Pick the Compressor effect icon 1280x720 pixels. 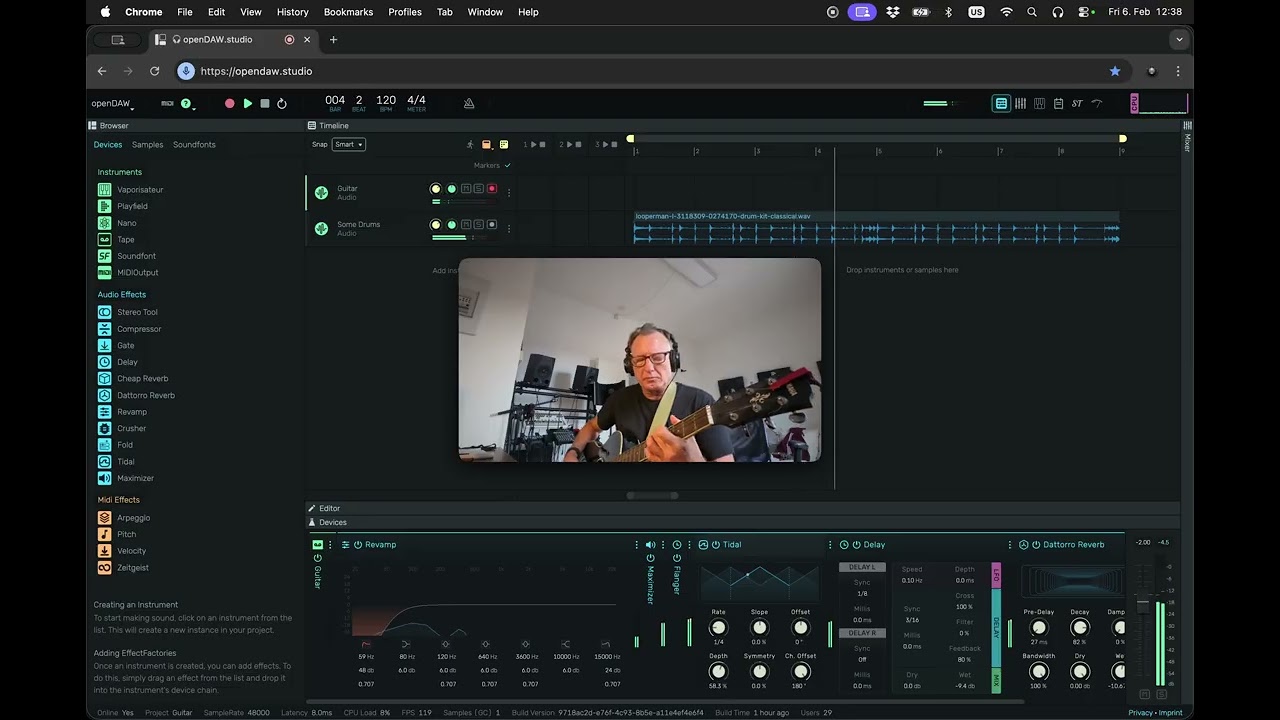[104, 329]
